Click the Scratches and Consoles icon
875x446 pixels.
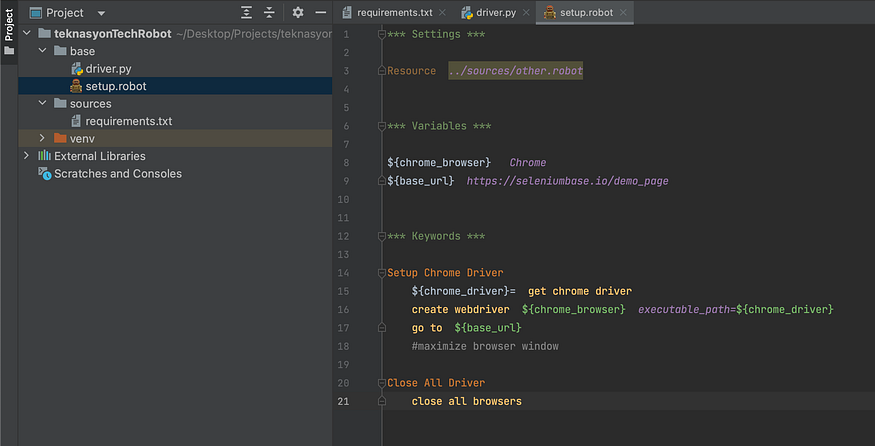(x=44, y=173)
